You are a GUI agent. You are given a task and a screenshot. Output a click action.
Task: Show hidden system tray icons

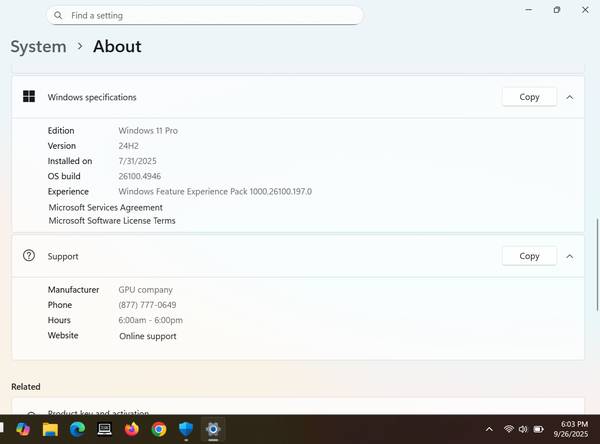489,429
